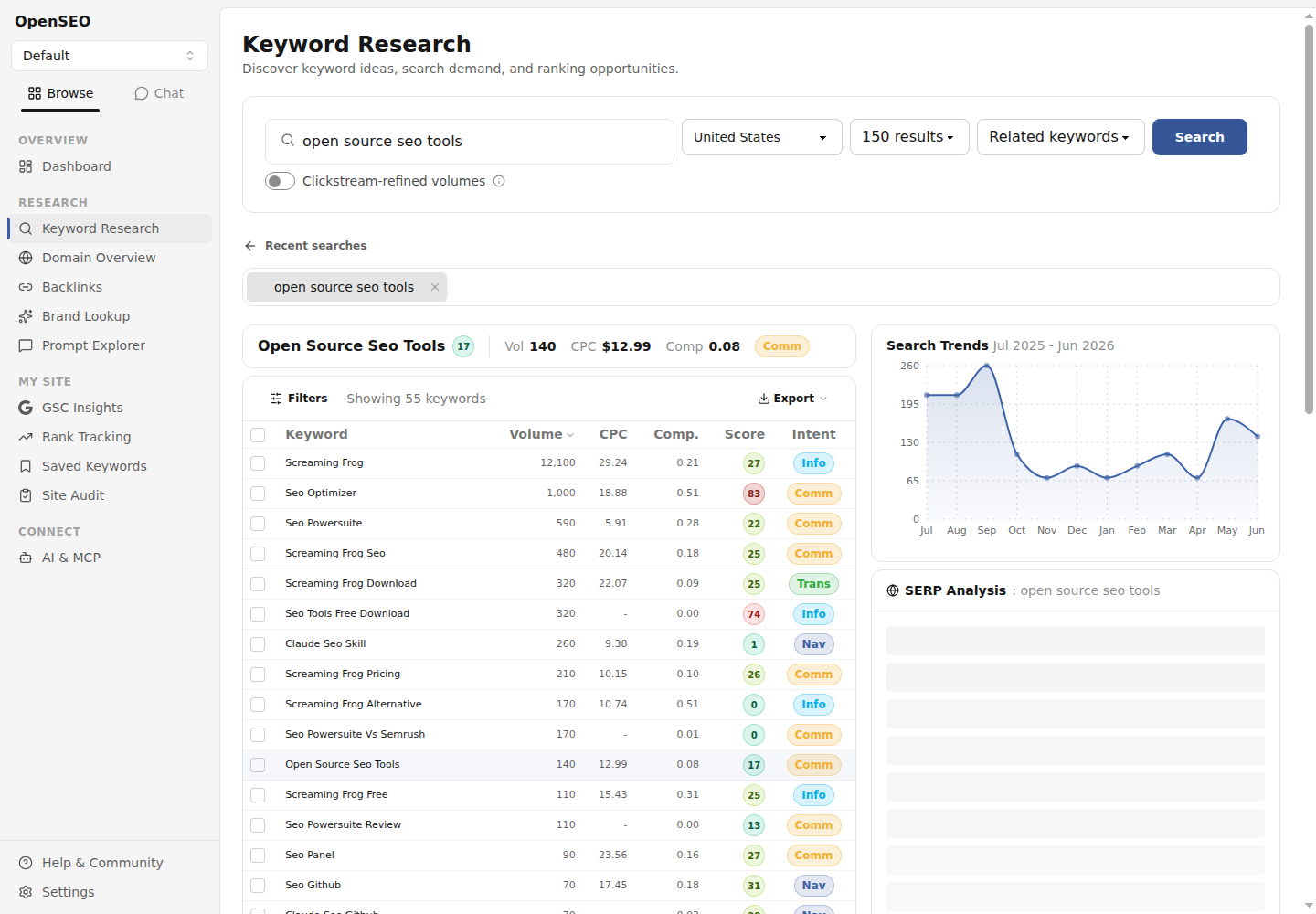This screenshot has height=914, width=1316.
Task: Open Saved Keywords bookmark icon
Action: click(x=26, y=466)
